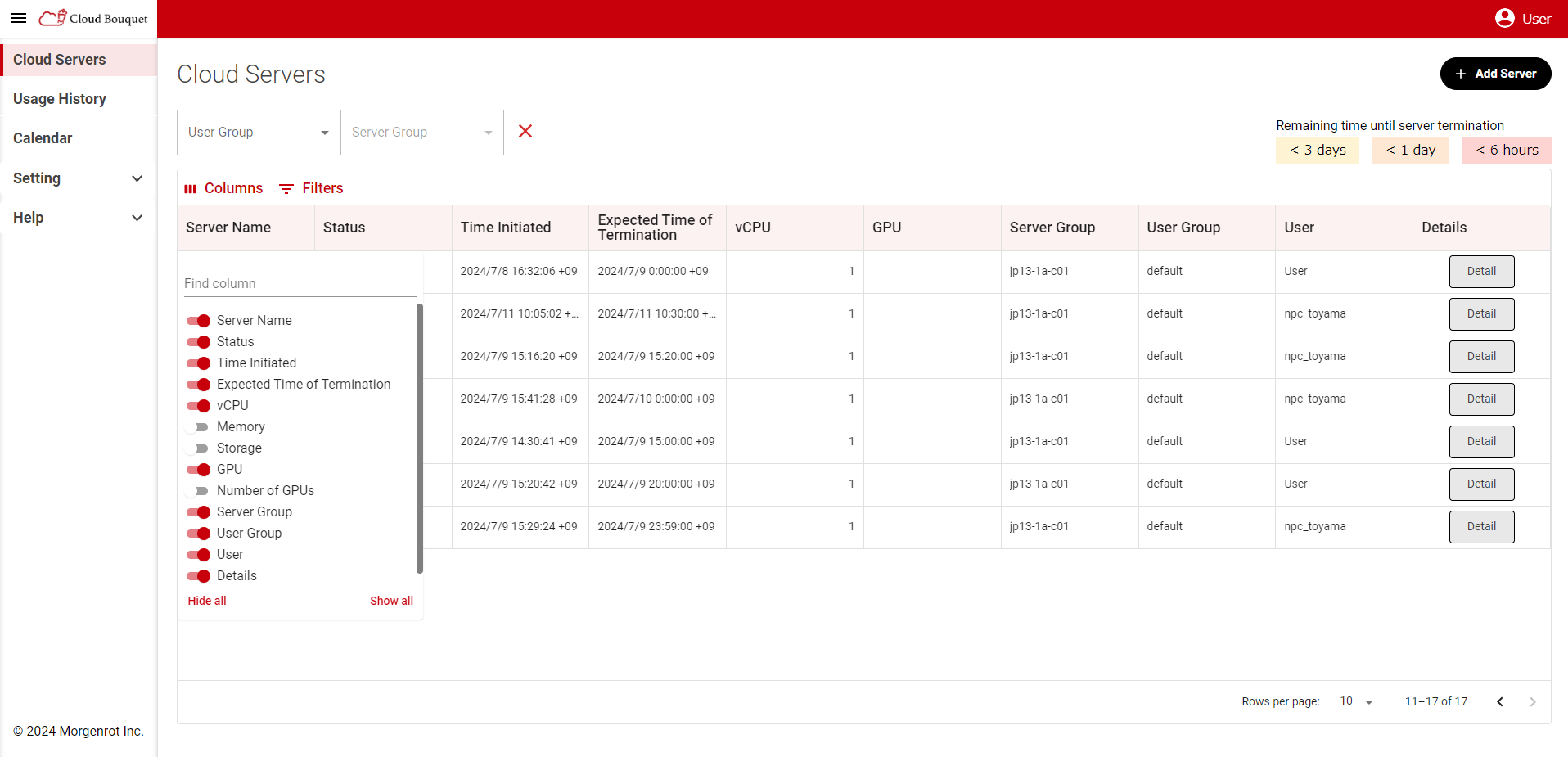The width and height of the screenshot is (1568, 757).
Task: Go to previous page of results
Action: [x=1500, y=701]
